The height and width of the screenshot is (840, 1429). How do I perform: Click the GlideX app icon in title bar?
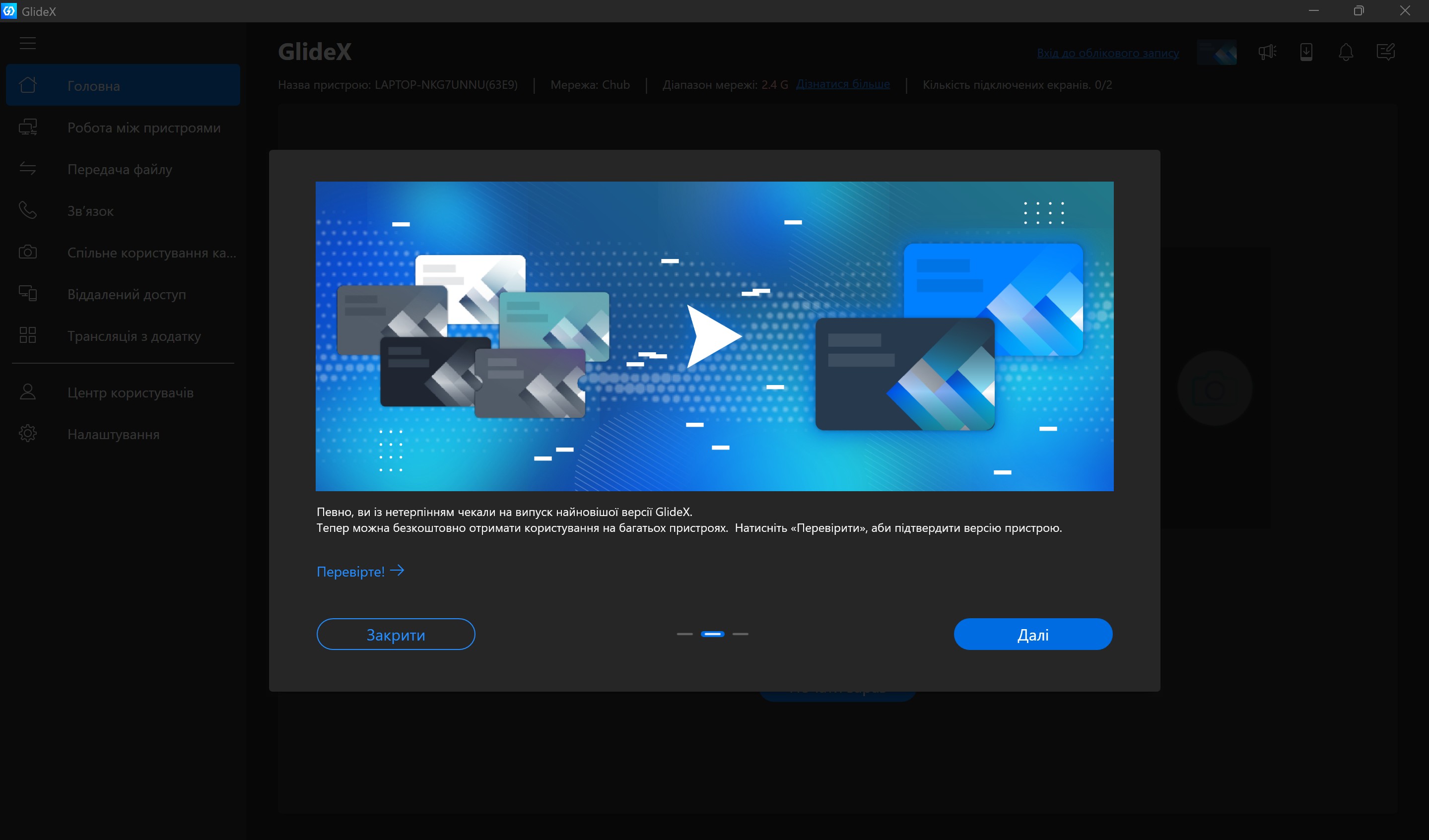9,11
